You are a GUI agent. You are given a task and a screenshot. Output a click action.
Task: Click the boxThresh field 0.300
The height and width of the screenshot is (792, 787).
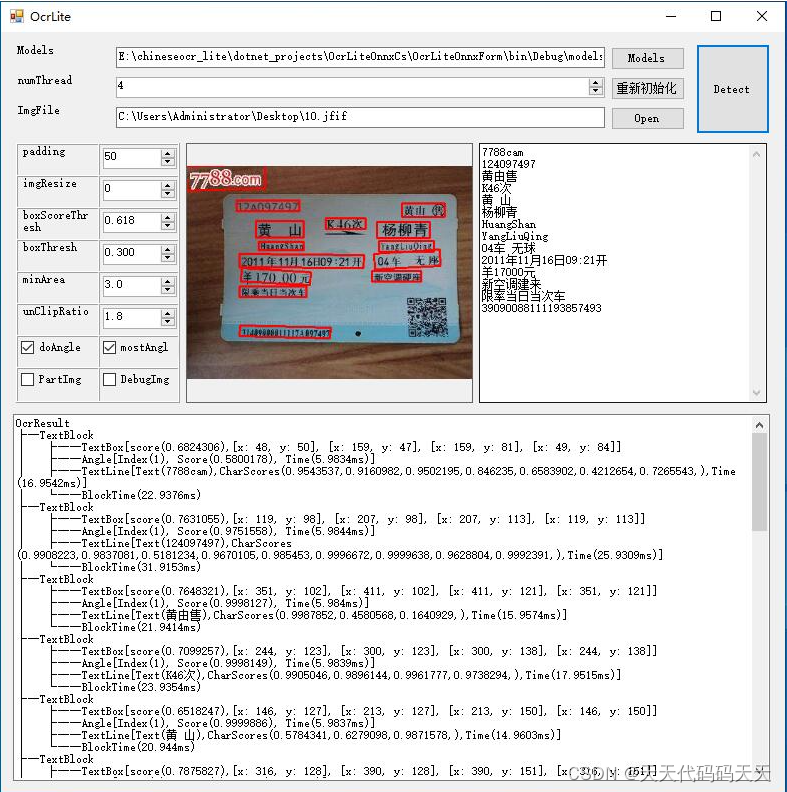tap(132, 253)
